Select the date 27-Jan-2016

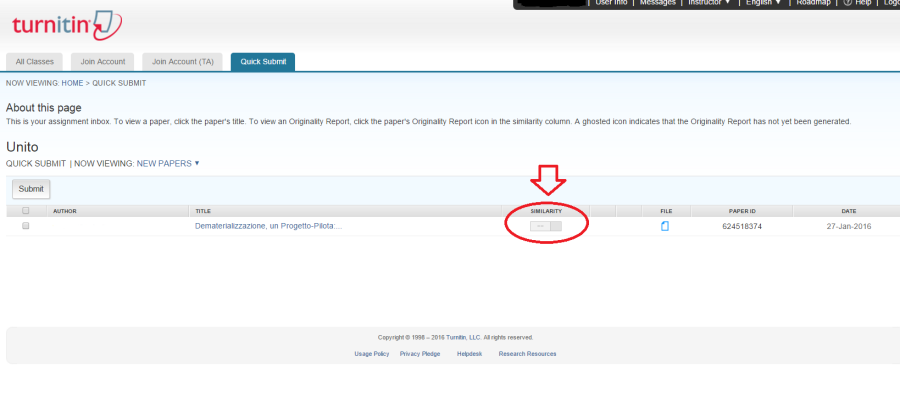849,226
